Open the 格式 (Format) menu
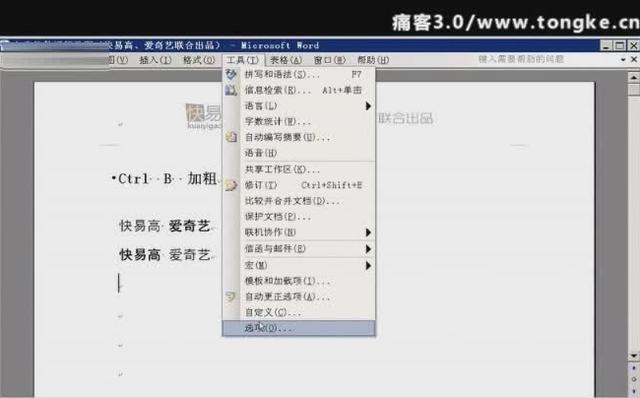 [199, 60]
